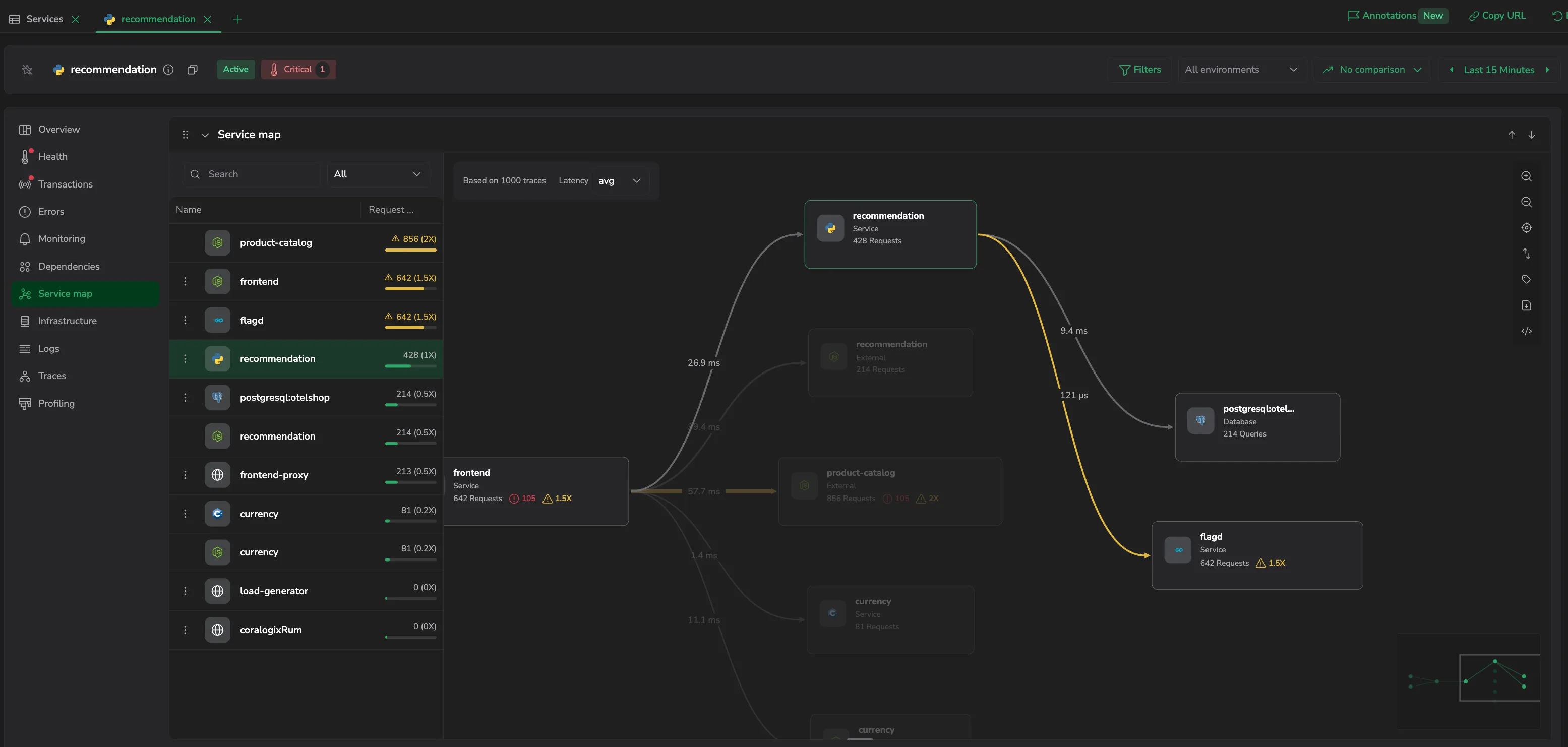
Task: Open the Last 15 Minutes time picker
Action: coord(1498,70)
